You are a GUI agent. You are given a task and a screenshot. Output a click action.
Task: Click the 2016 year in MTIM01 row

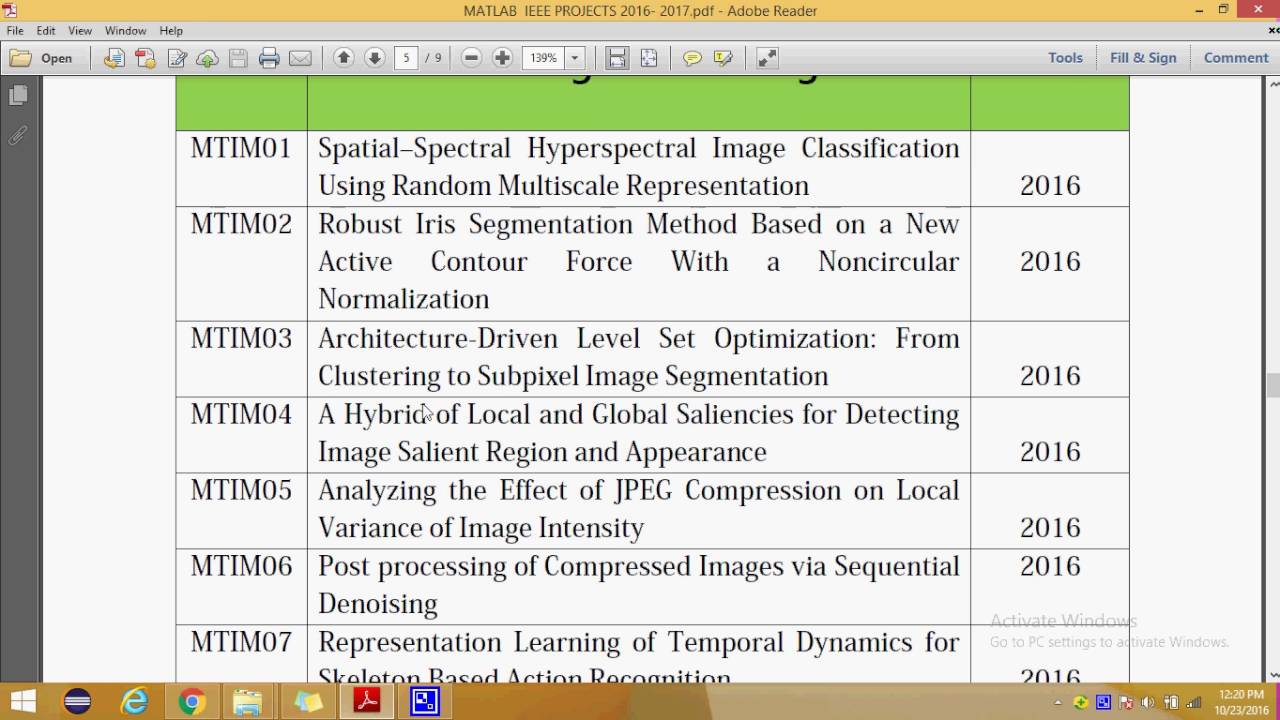point(1050,186)
